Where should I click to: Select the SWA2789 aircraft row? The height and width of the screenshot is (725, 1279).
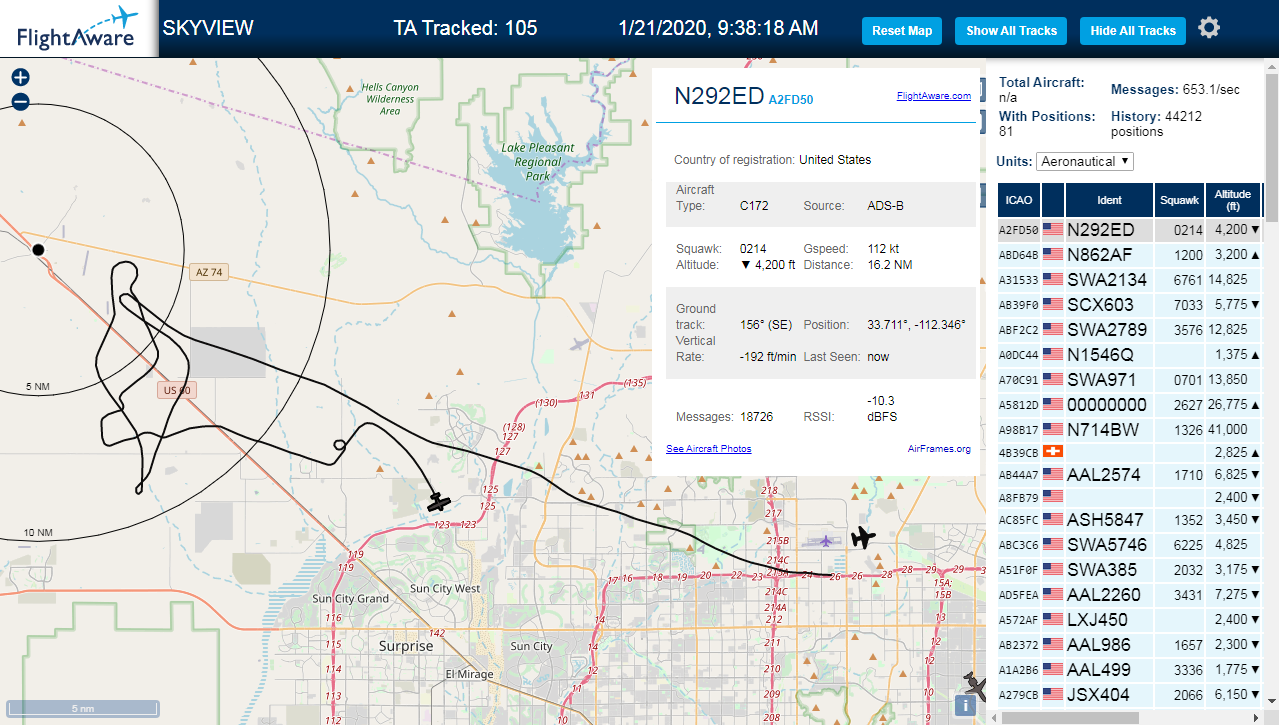[1130, 329]
